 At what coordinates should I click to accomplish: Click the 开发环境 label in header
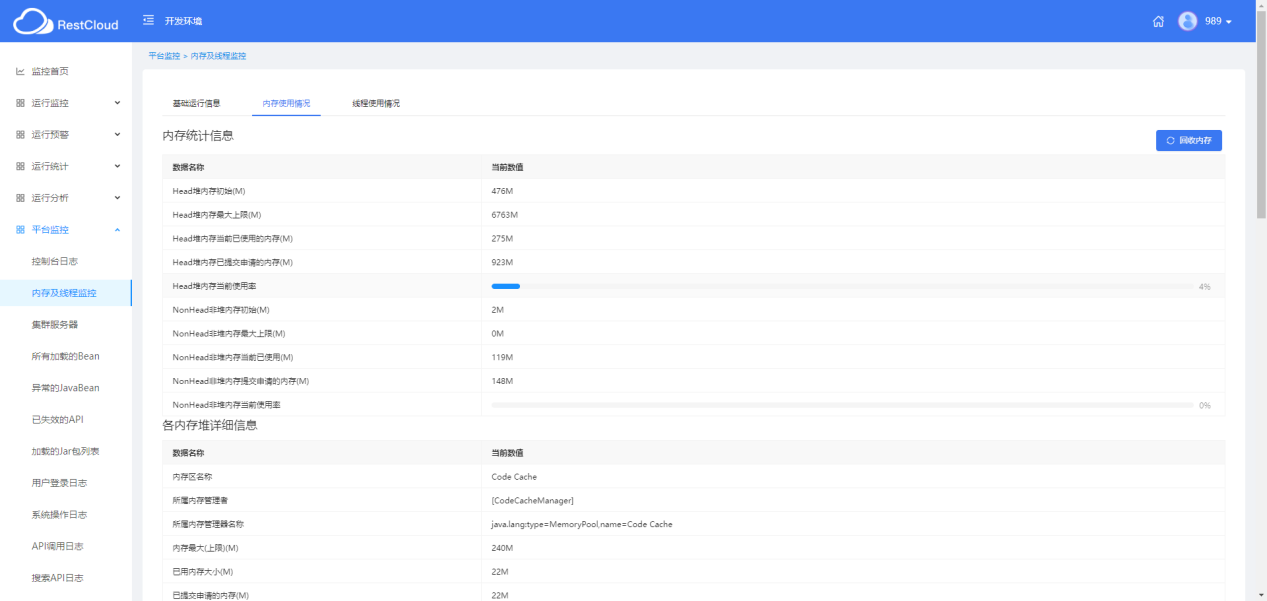point(183,21)
